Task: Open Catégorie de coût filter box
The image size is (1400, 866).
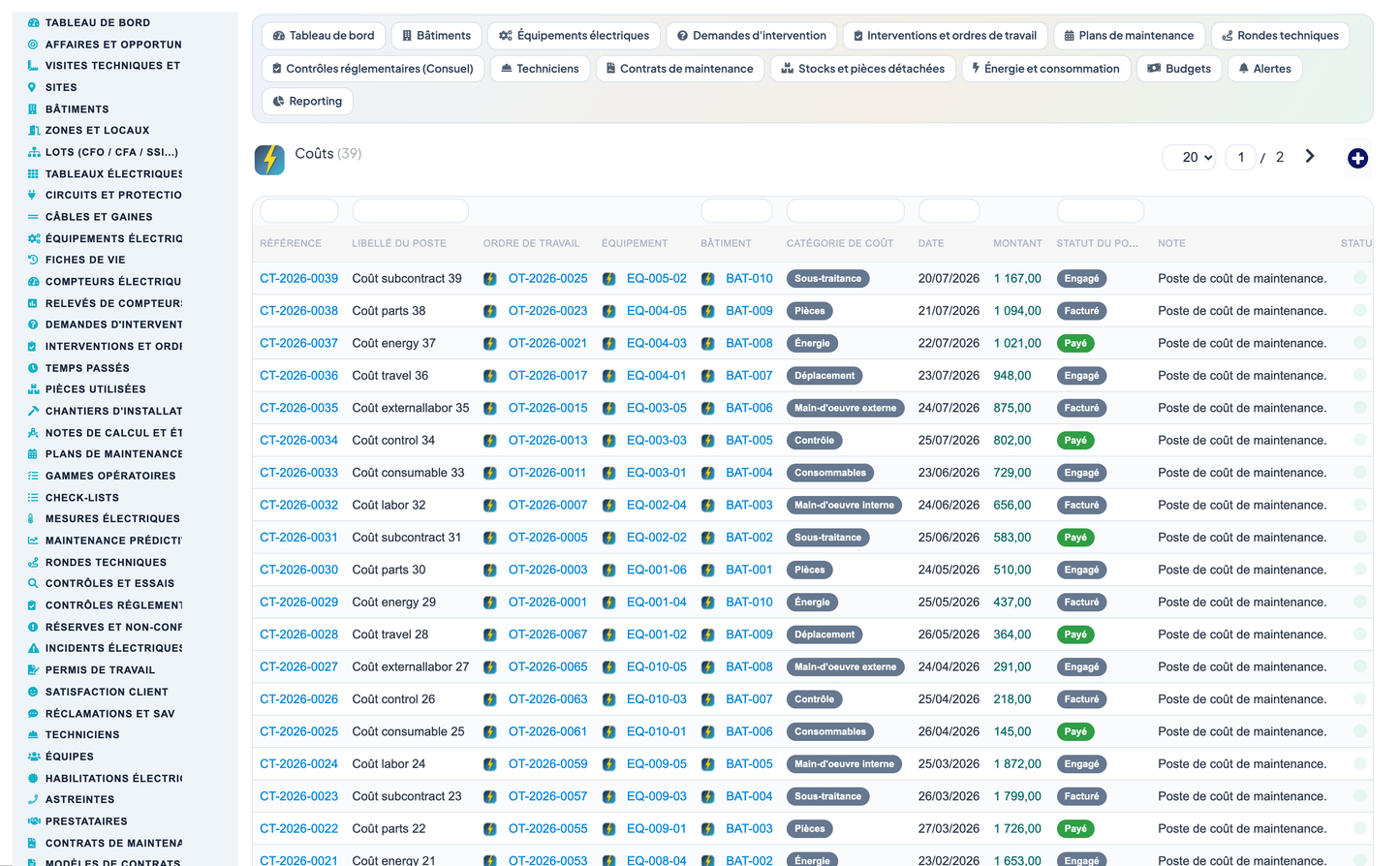Action: 845,210
